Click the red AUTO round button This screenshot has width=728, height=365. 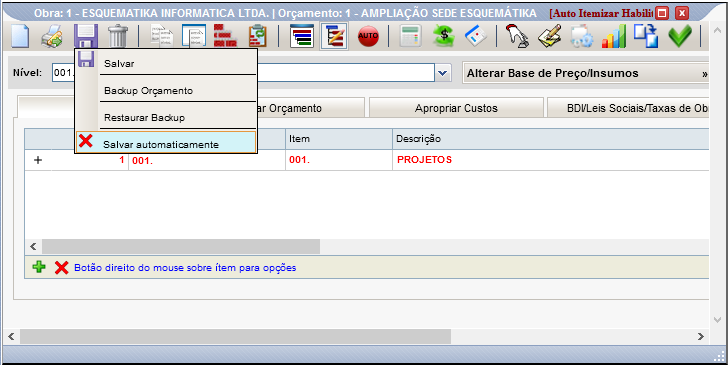(368, 36)
